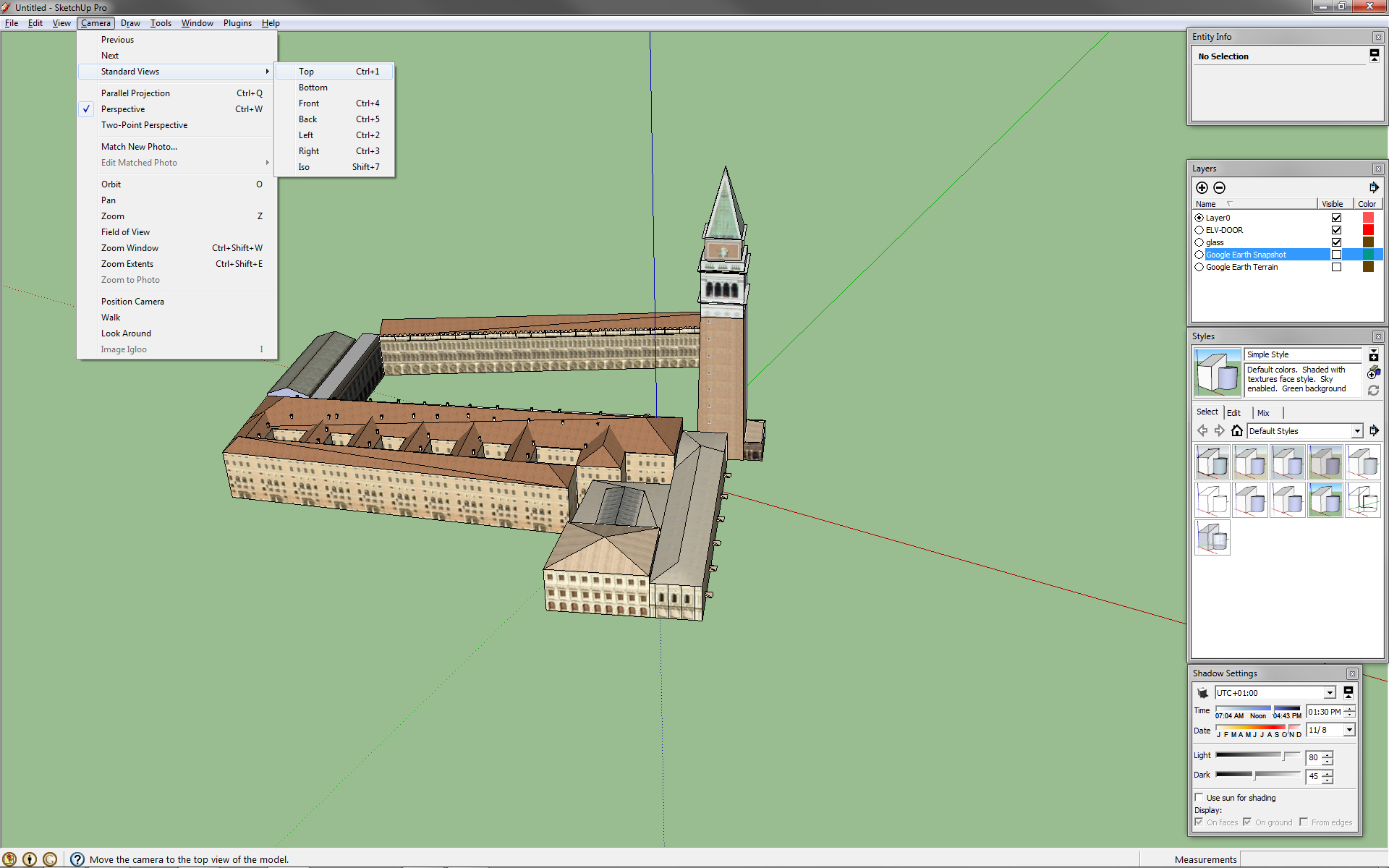
Task: Open the Default Styles library dropdown
Action: point(1356,431)
